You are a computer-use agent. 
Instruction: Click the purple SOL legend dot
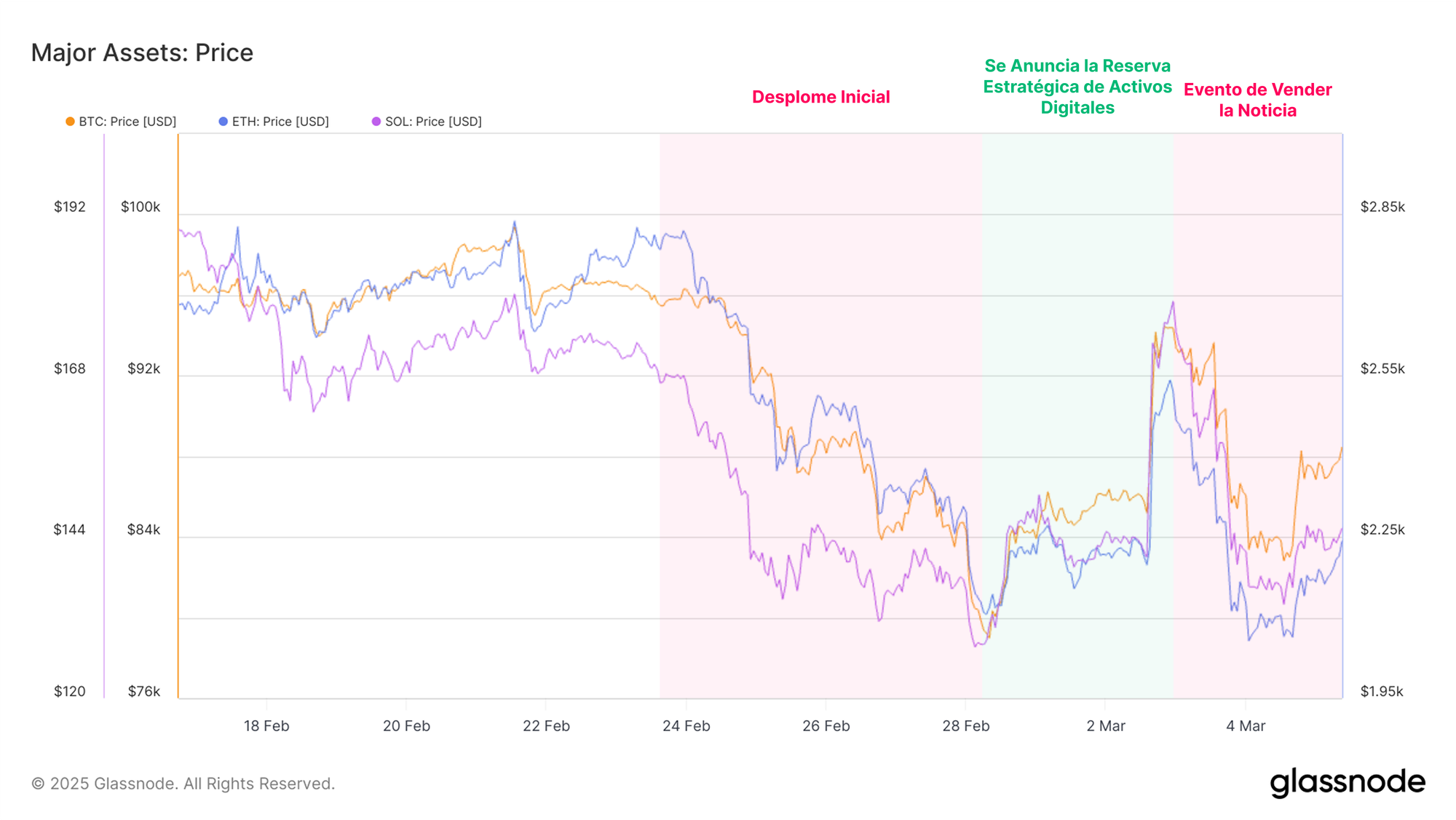coord(376,122)
